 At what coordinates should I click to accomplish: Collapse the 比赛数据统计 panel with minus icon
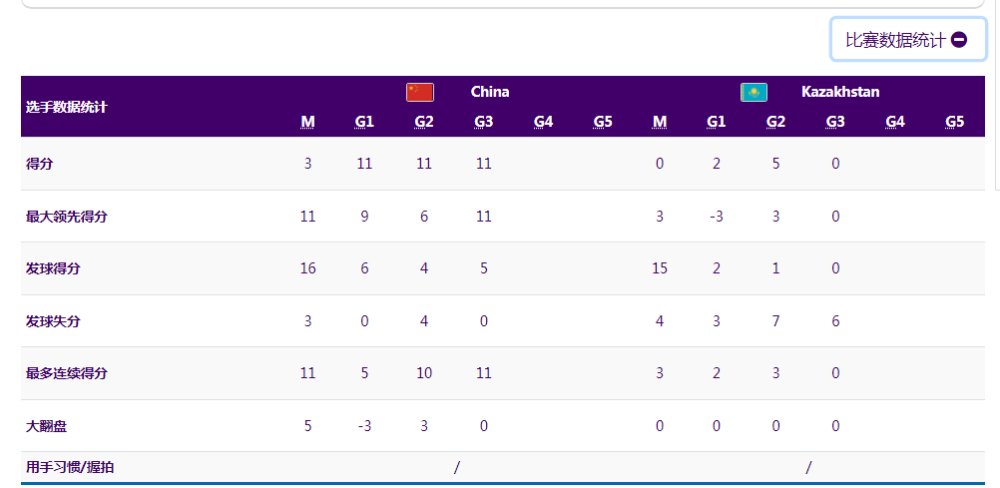pyautogui.click(x=908, y=40)
